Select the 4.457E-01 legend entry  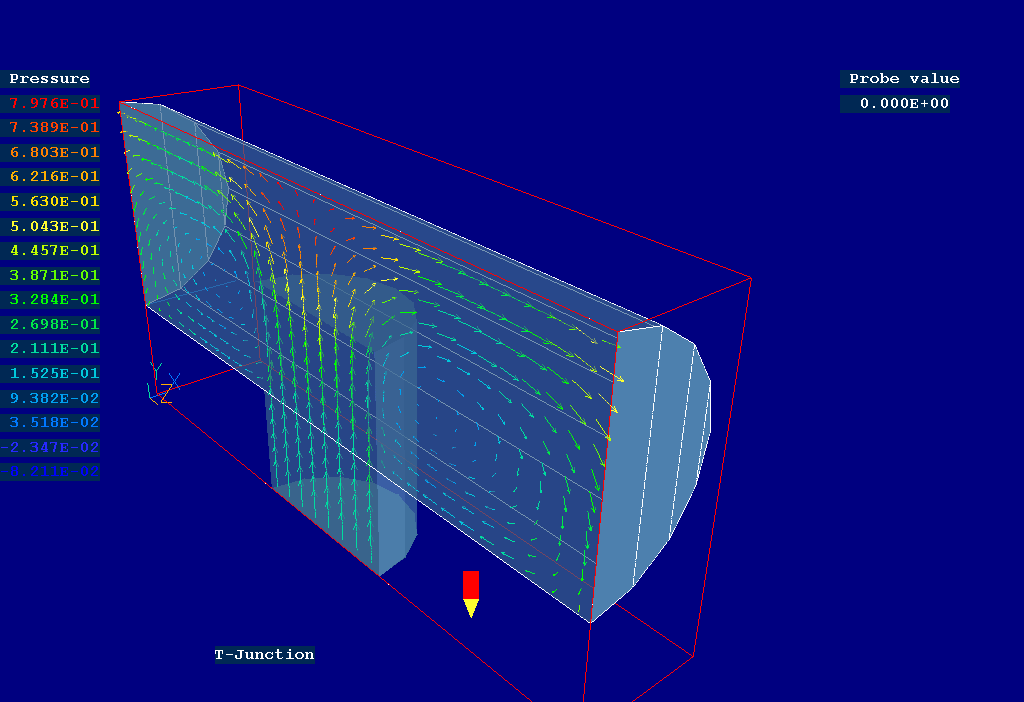click(54, 250)
